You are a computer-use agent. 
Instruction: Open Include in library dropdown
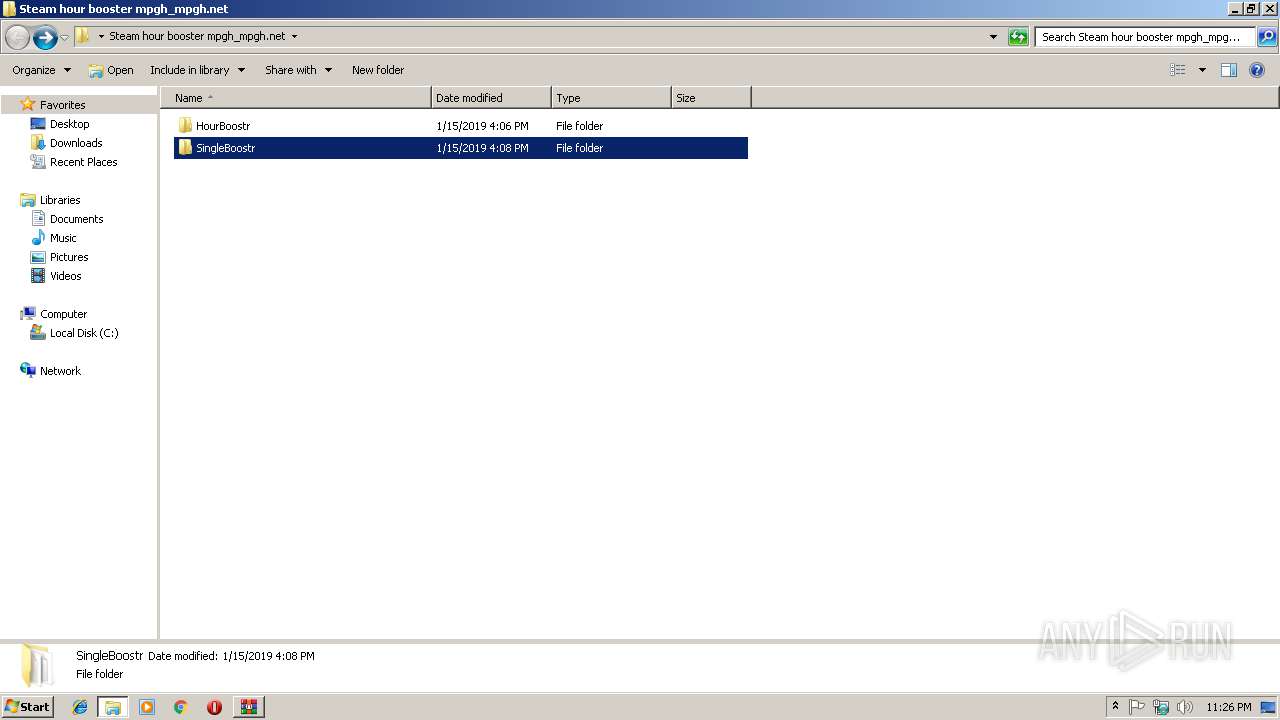click(197, 70)
